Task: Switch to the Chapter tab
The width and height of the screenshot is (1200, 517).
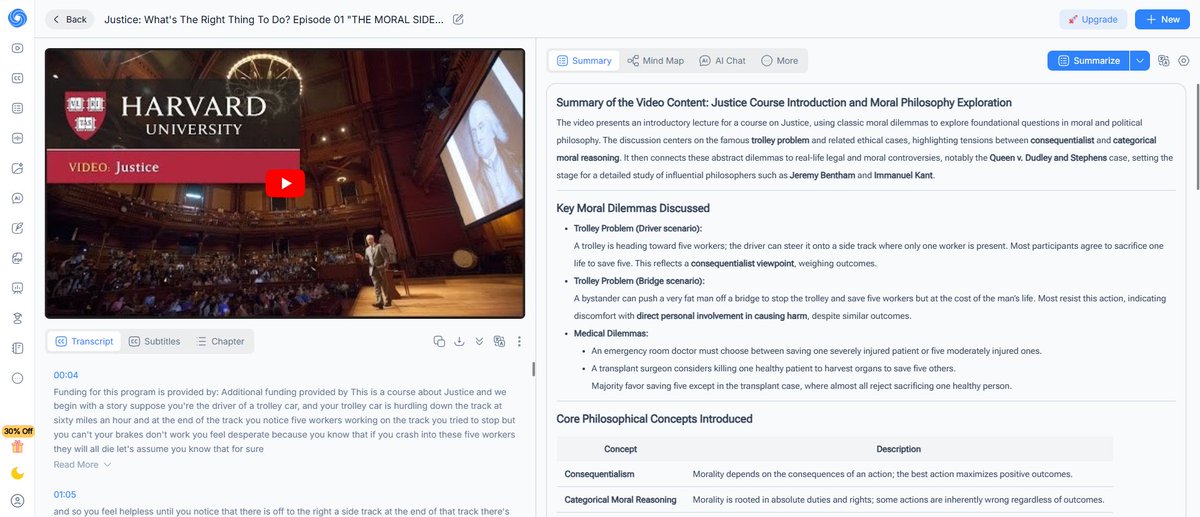Action: pyautogui.click(x=220, y=341)
